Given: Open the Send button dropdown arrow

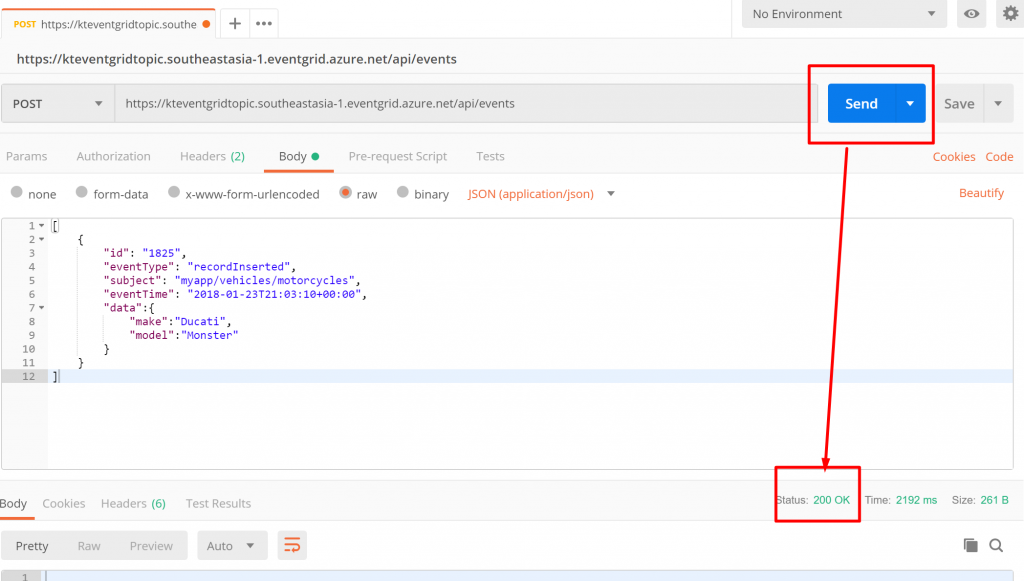Looking at the screenshot, I should pyautogui.click(x=910, y=103).
